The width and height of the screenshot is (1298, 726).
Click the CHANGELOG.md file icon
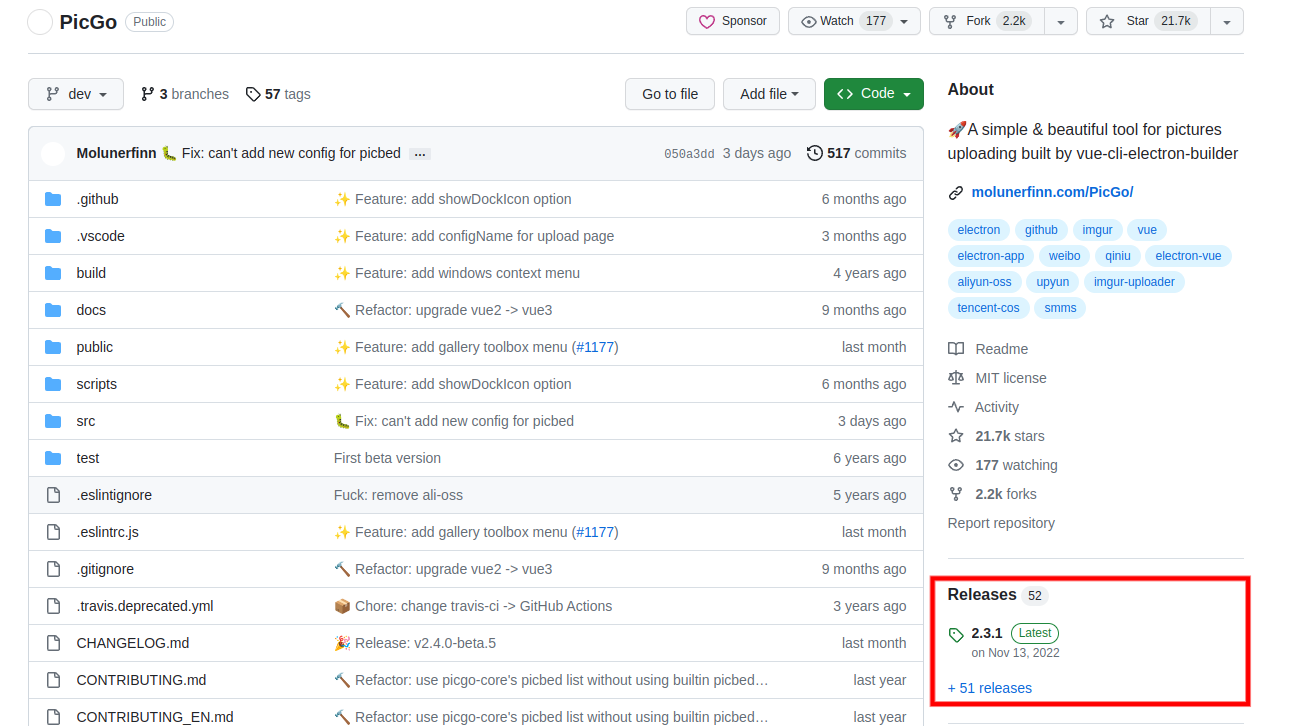53,643
